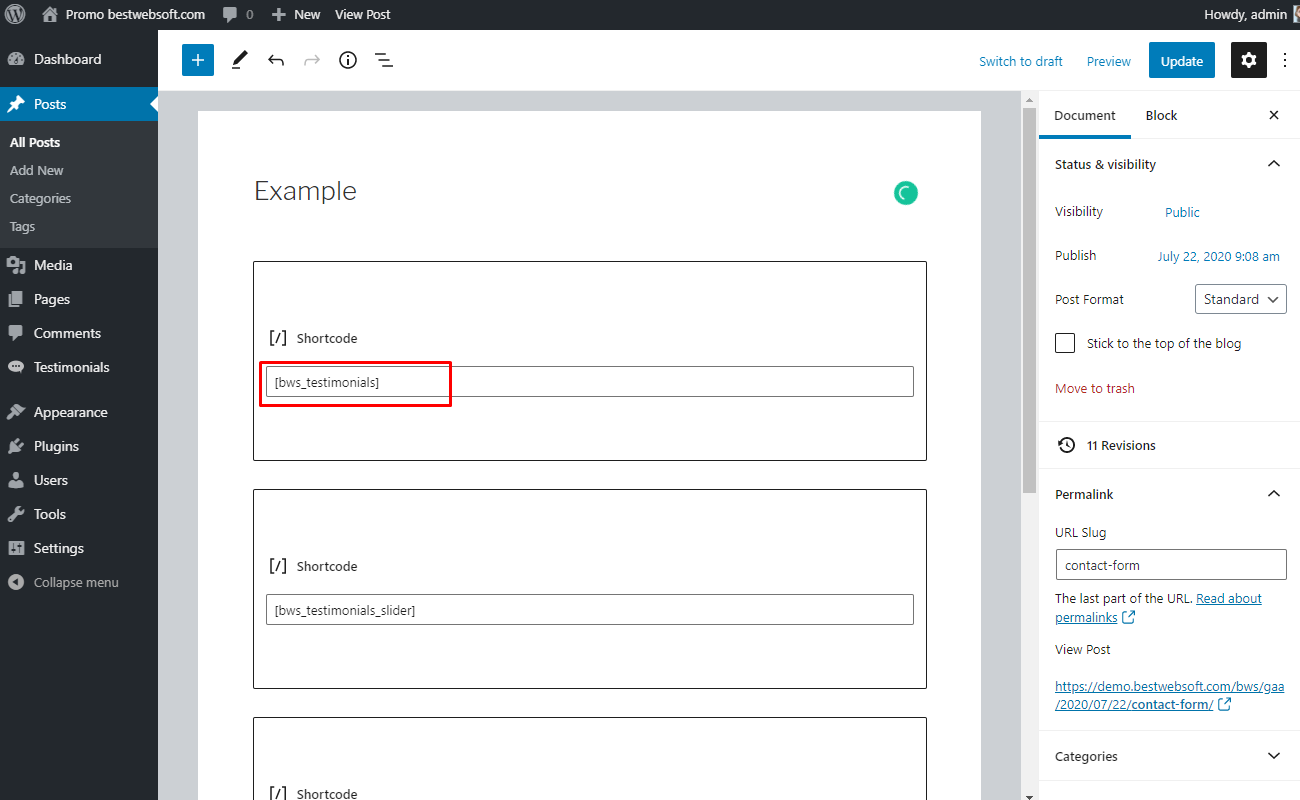This screenshot has height=800, width=1300.
Task: Open the Pages menu
Action: click(x=79, y=299)
